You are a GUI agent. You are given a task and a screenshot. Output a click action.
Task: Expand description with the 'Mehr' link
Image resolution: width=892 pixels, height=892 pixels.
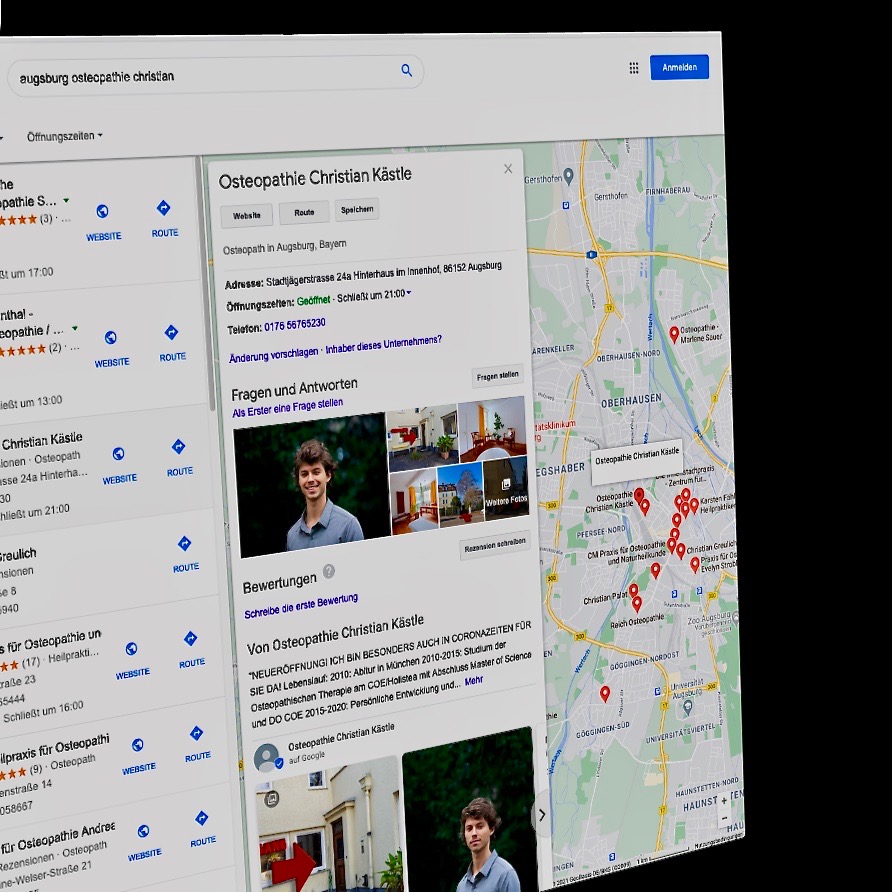[474, 680]
